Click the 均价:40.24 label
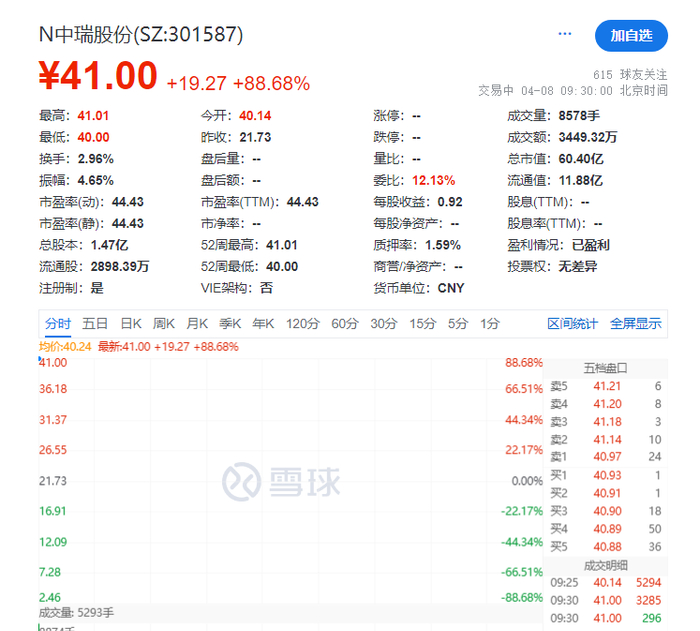The width and height of the screenshot is (700, 631). click(x=65, y=347)
